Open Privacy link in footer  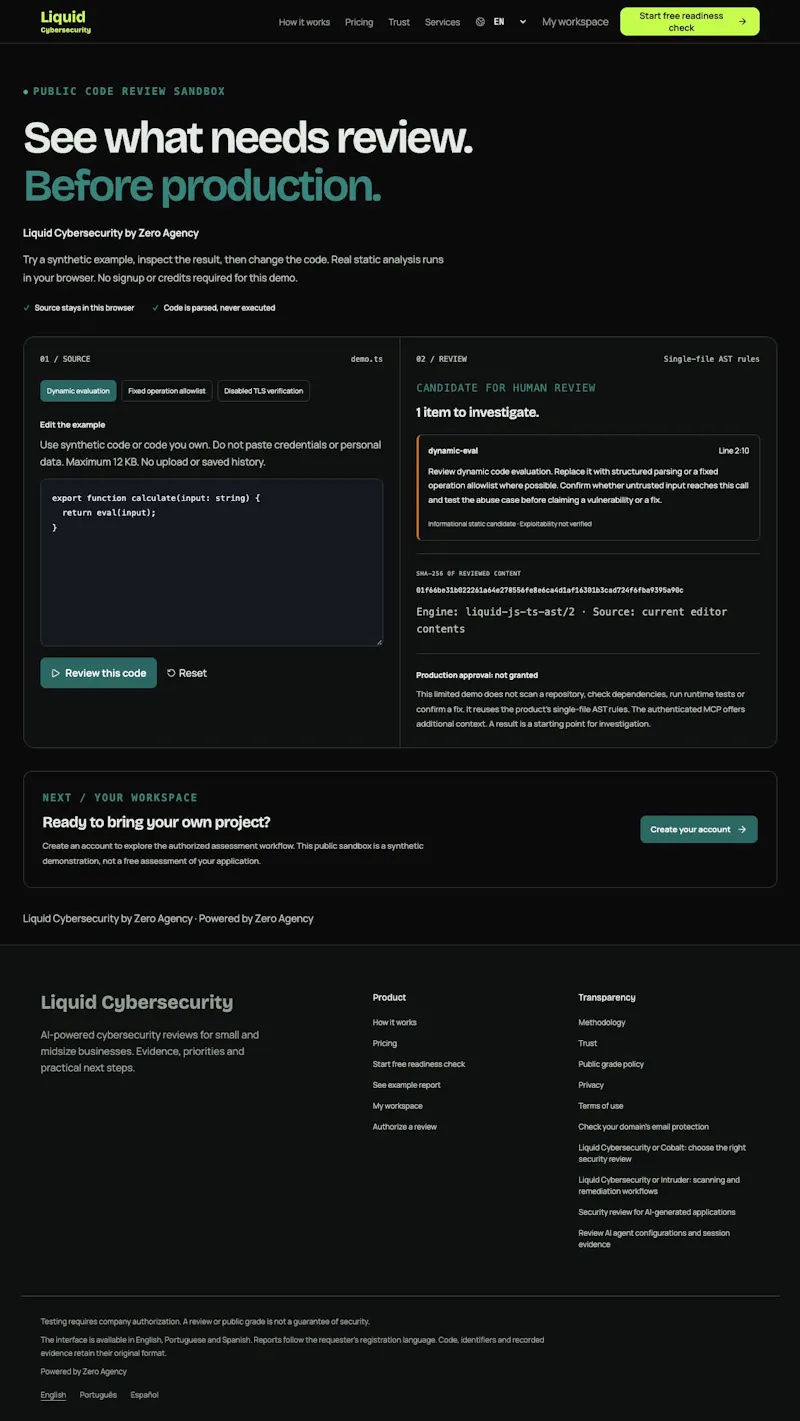coord(591,1085)
